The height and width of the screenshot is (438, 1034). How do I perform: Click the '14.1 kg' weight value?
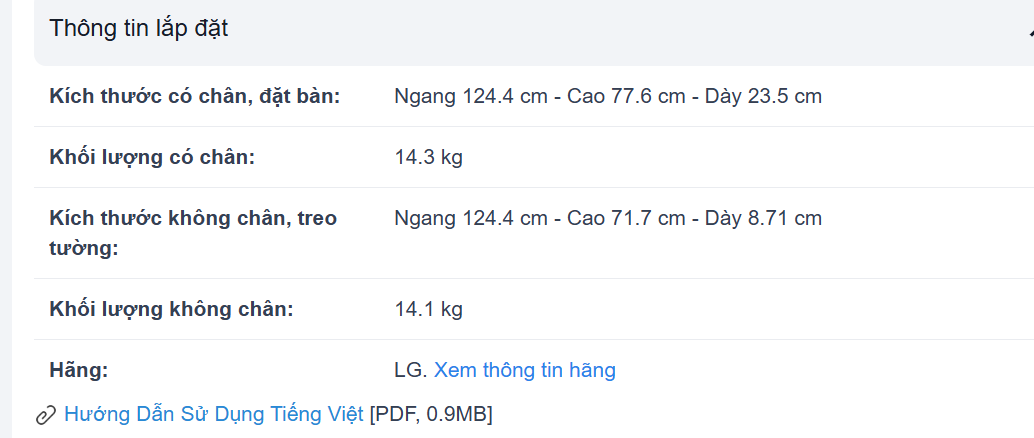pos(429,309)
